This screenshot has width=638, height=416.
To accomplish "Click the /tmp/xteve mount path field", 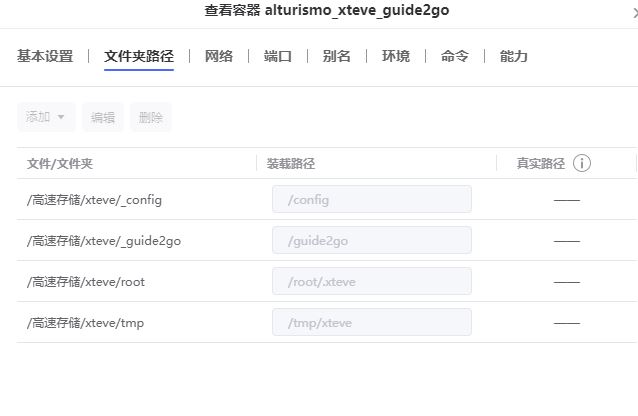I will (371, 322).
